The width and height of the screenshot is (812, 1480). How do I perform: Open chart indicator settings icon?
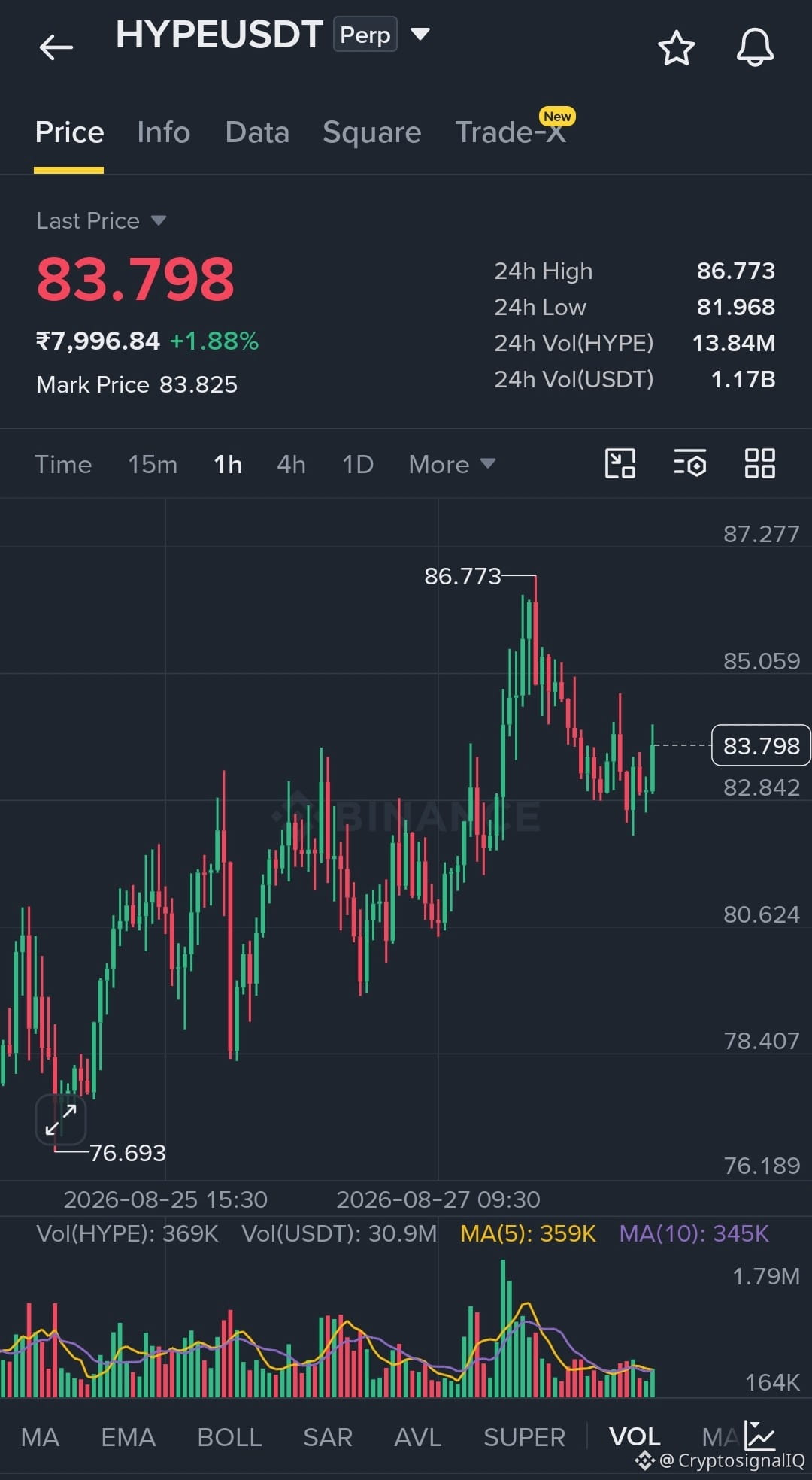tap(689, 463)
